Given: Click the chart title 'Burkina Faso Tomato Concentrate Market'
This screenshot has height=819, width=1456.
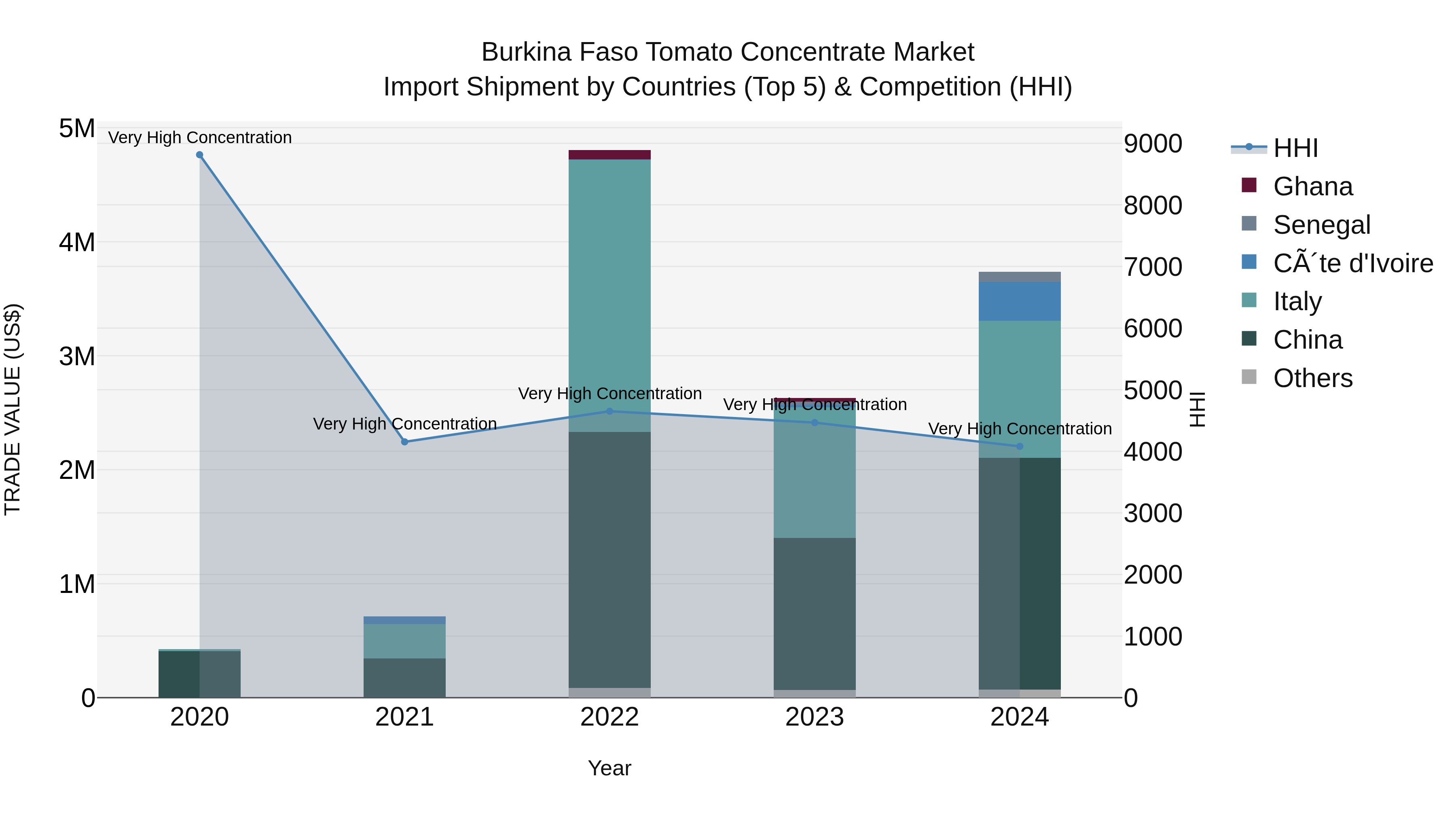Looking at the screenshot, I should point(728,52).
